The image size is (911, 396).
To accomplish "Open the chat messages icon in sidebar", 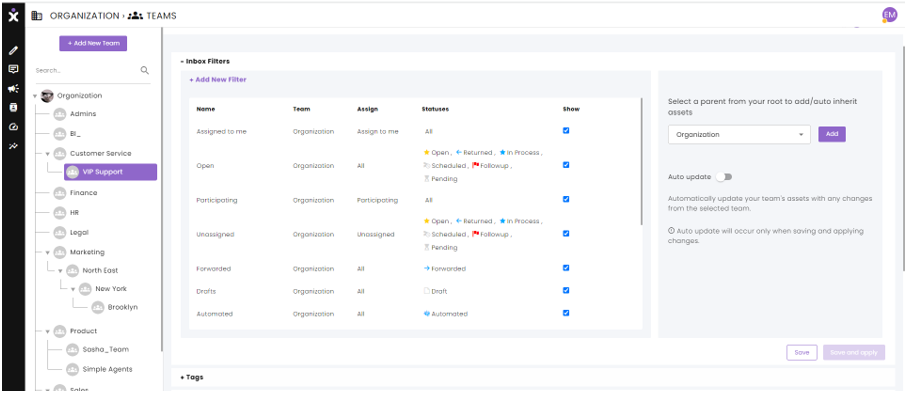I will [13, 69].
